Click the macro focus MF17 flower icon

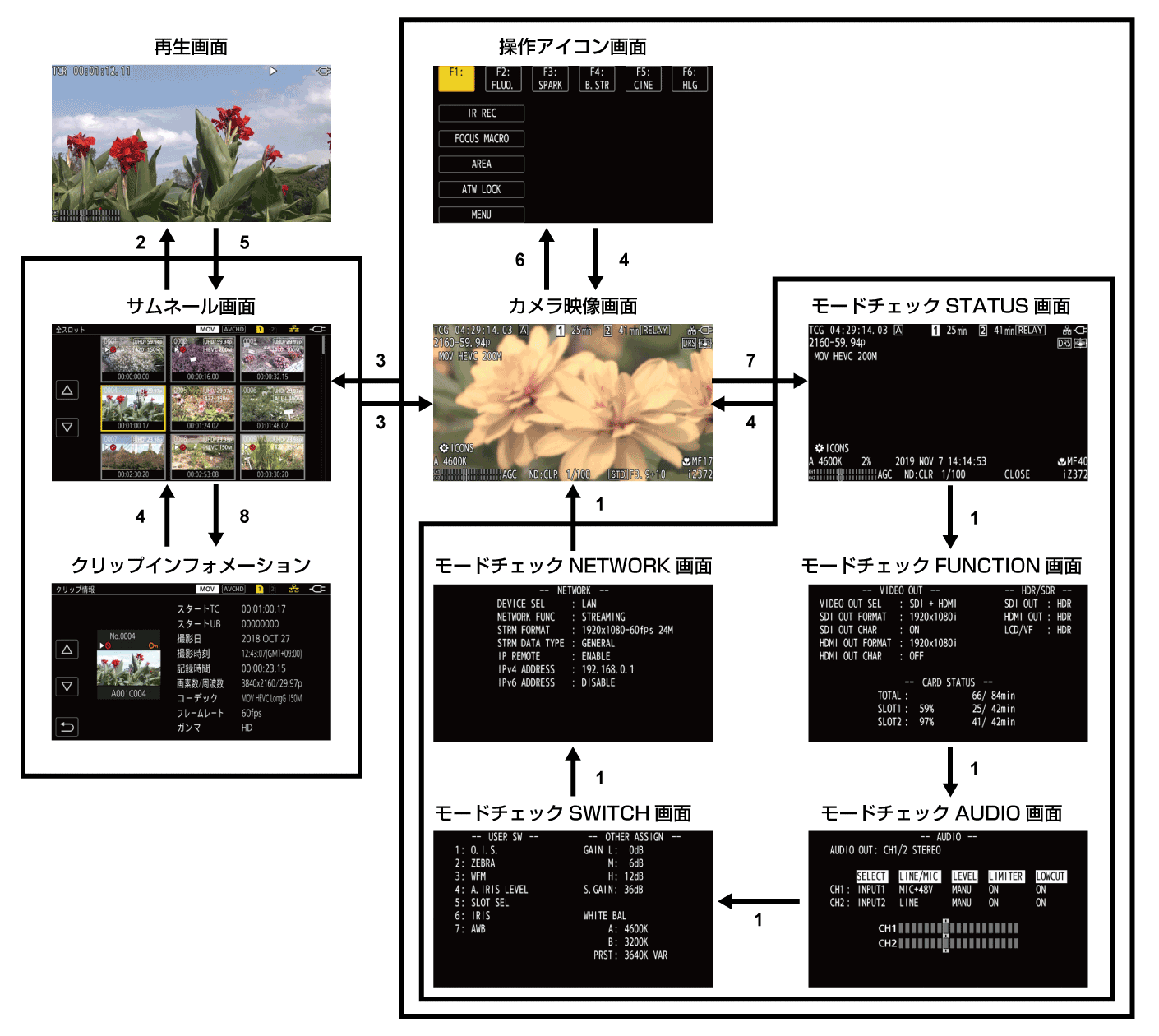tap(687, 463)
